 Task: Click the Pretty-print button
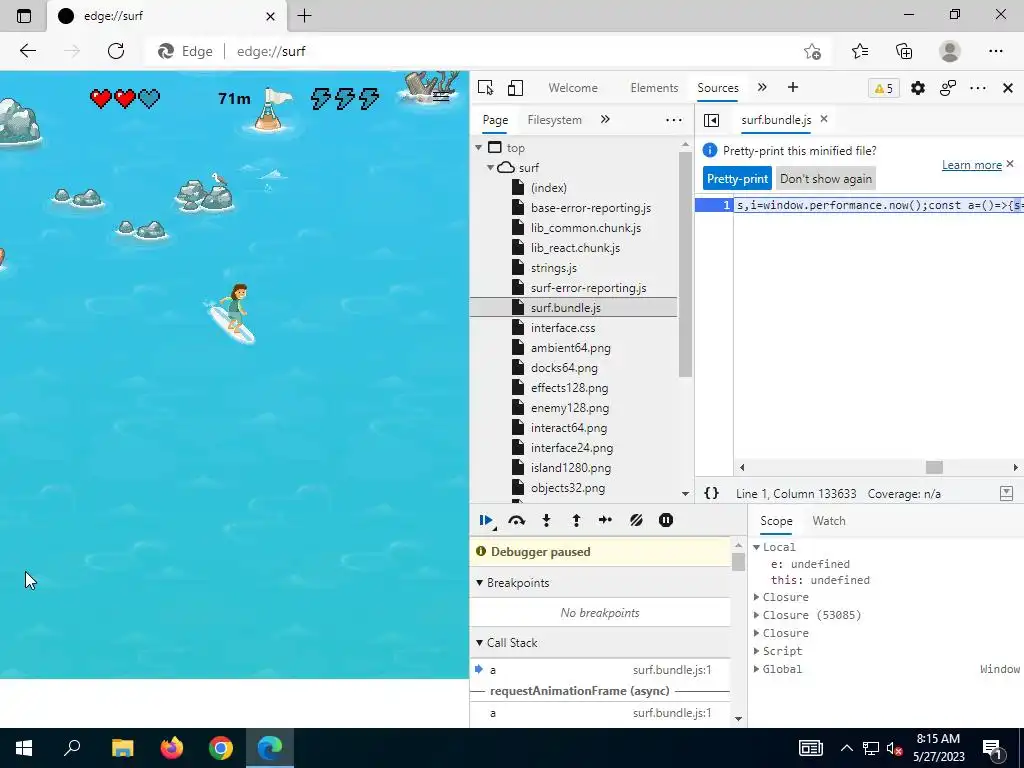tap(737, 178)
